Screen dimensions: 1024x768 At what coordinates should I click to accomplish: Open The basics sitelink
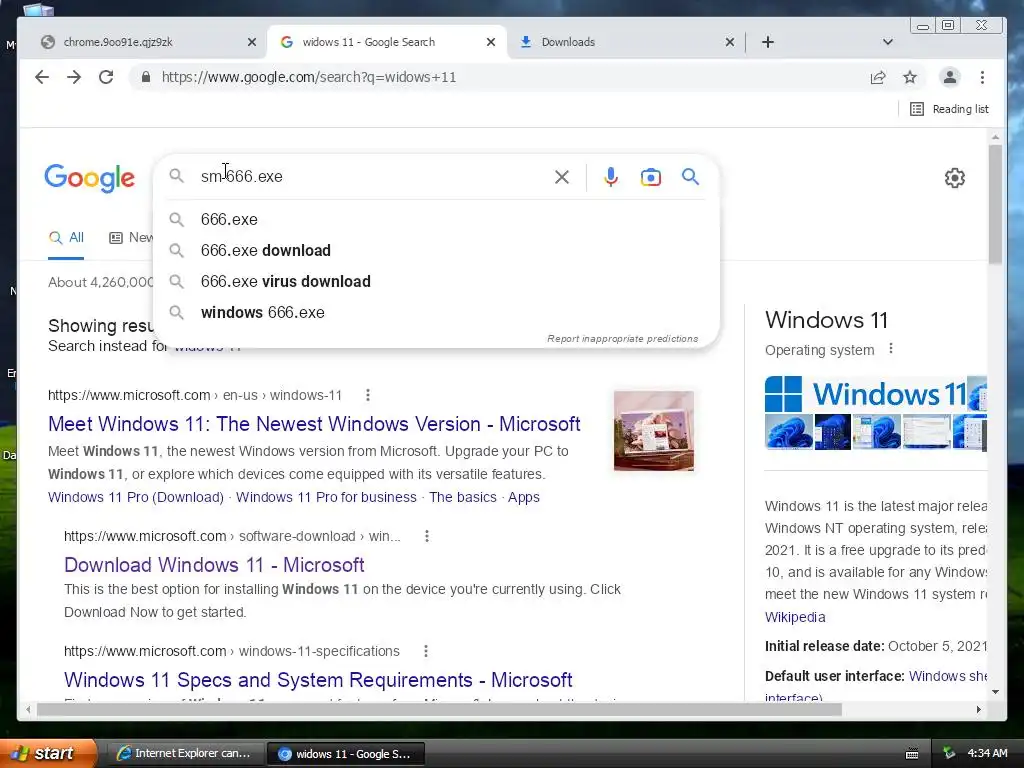coord(462,497)
